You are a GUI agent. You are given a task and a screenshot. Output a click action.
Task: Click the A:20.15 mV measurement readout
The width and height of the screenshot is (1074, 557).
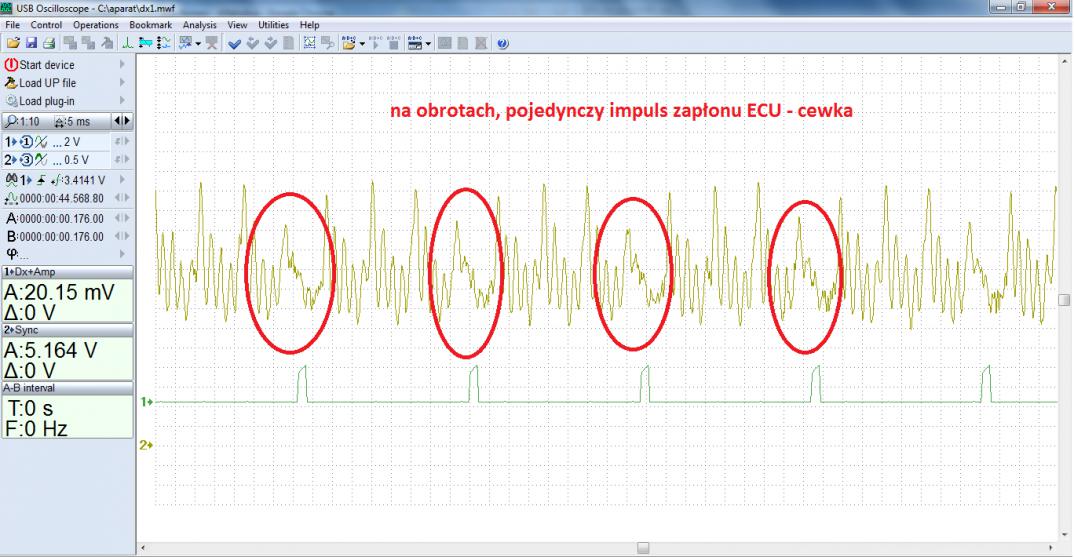click(x=59, y=293)
